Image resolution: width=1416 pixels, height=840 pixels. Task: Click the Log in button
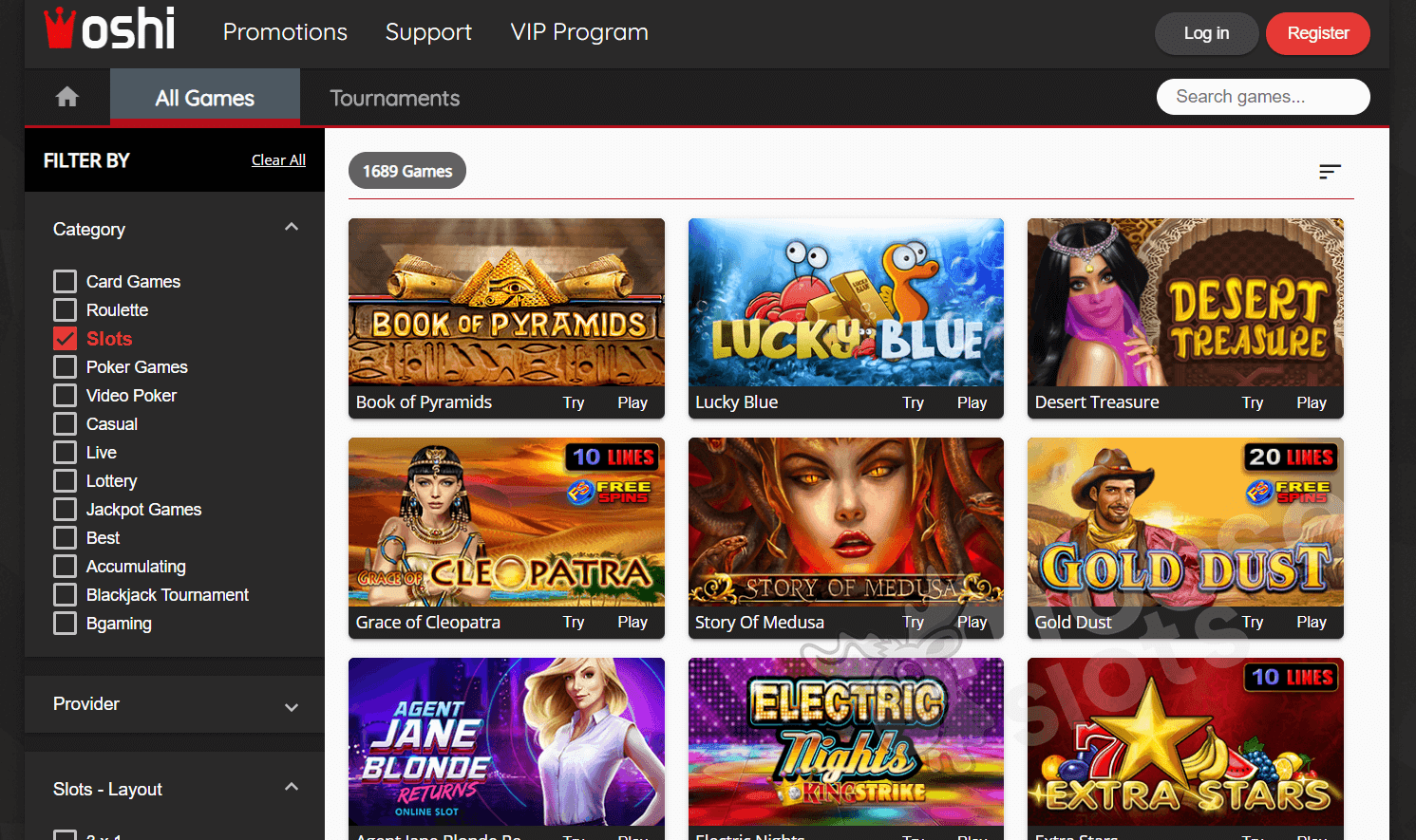point(1206,33)
